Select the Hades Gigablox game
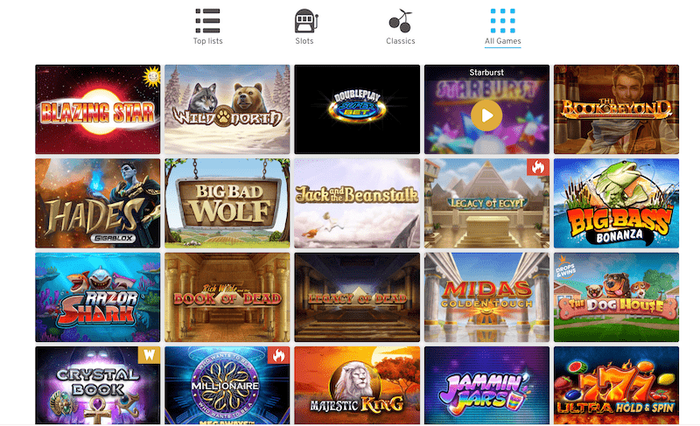 (x=98, y=203)
